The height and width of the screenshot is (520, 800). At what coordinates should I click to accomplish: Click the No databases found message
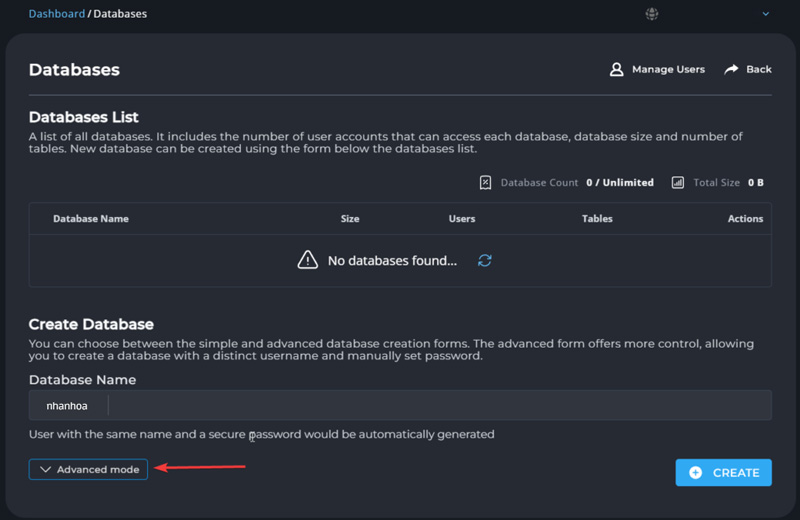click(392, 261)
